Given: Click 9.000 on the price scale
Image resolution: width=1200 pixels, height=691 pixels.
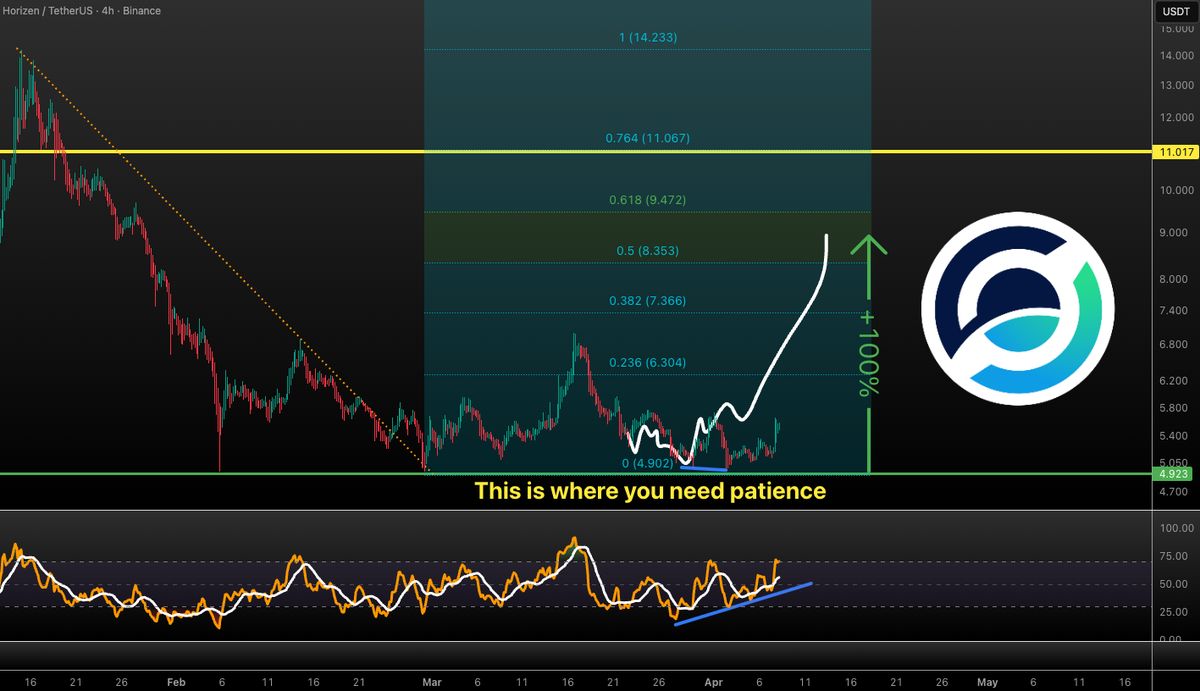Looking at the screenshot, I should point(1175,233).
